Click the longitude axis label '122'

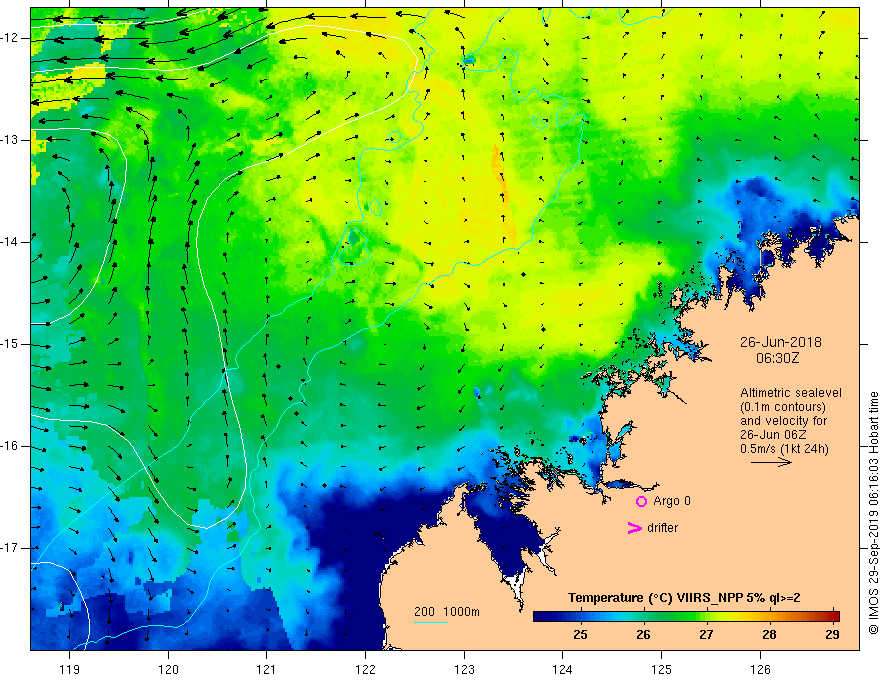pyautogui.click(x=365, y=669)
